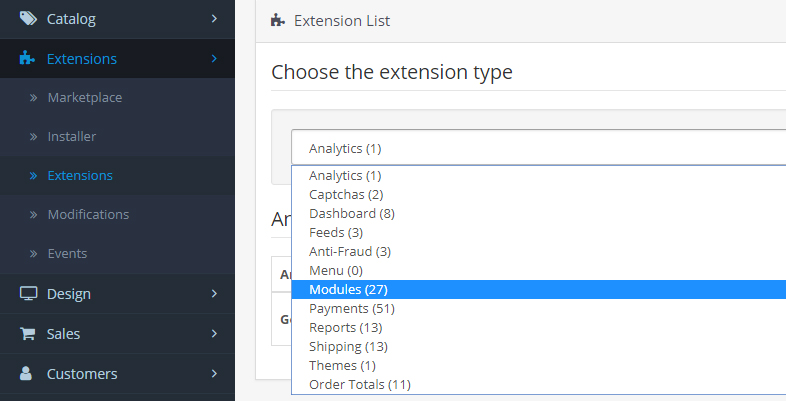
Task: Open the extension type dropdown
Action: pyautogui.click(x=538, y=148)
